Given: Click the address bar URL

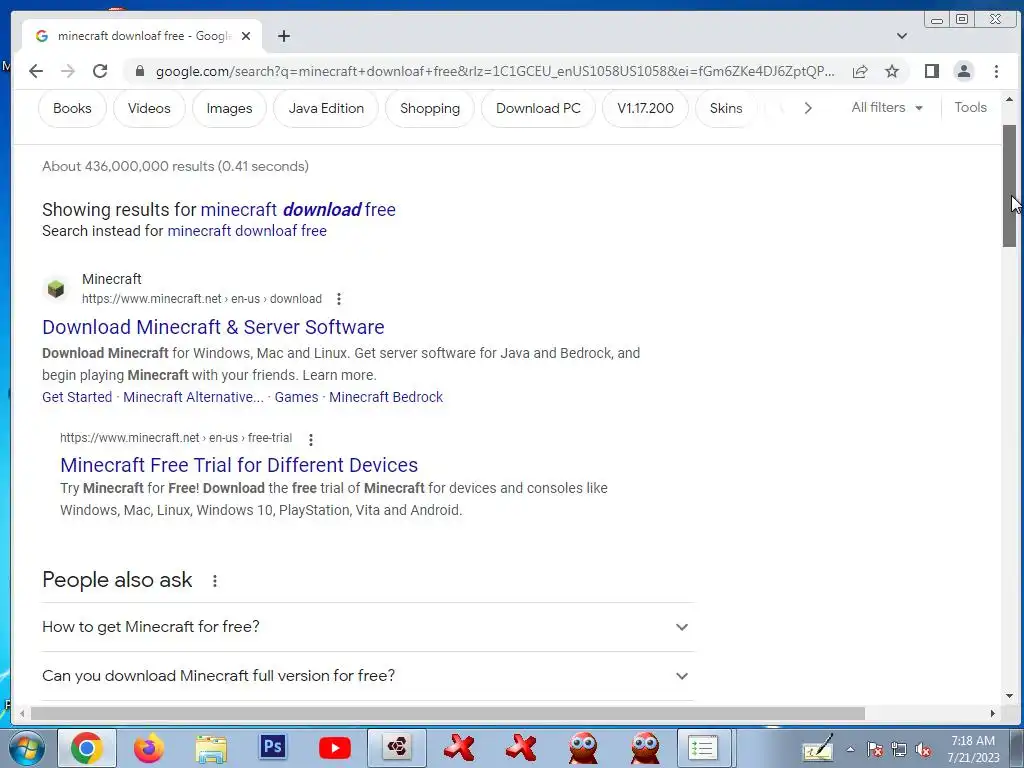Looking at the screenshot, I should pos(495,71).
